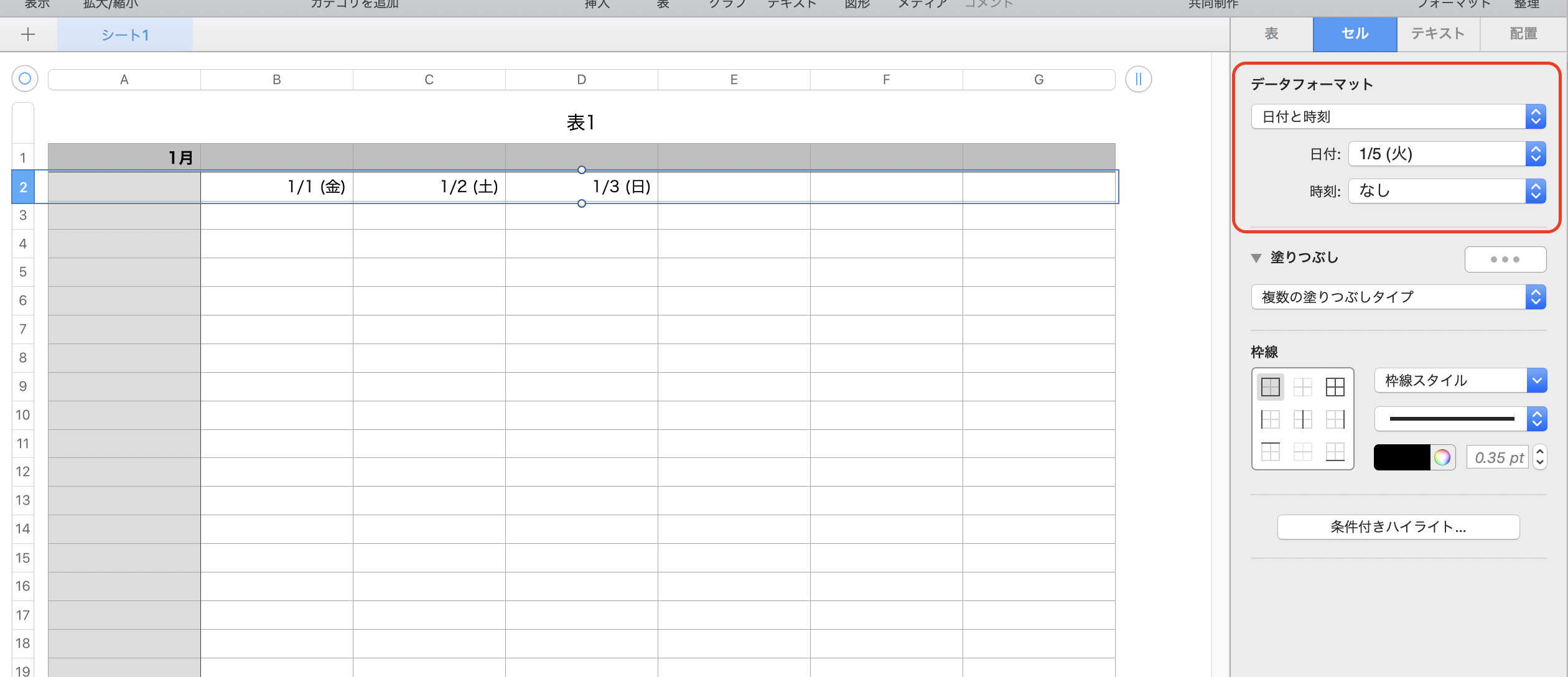Select the right-edge border icon

(x=1335, y=419)
